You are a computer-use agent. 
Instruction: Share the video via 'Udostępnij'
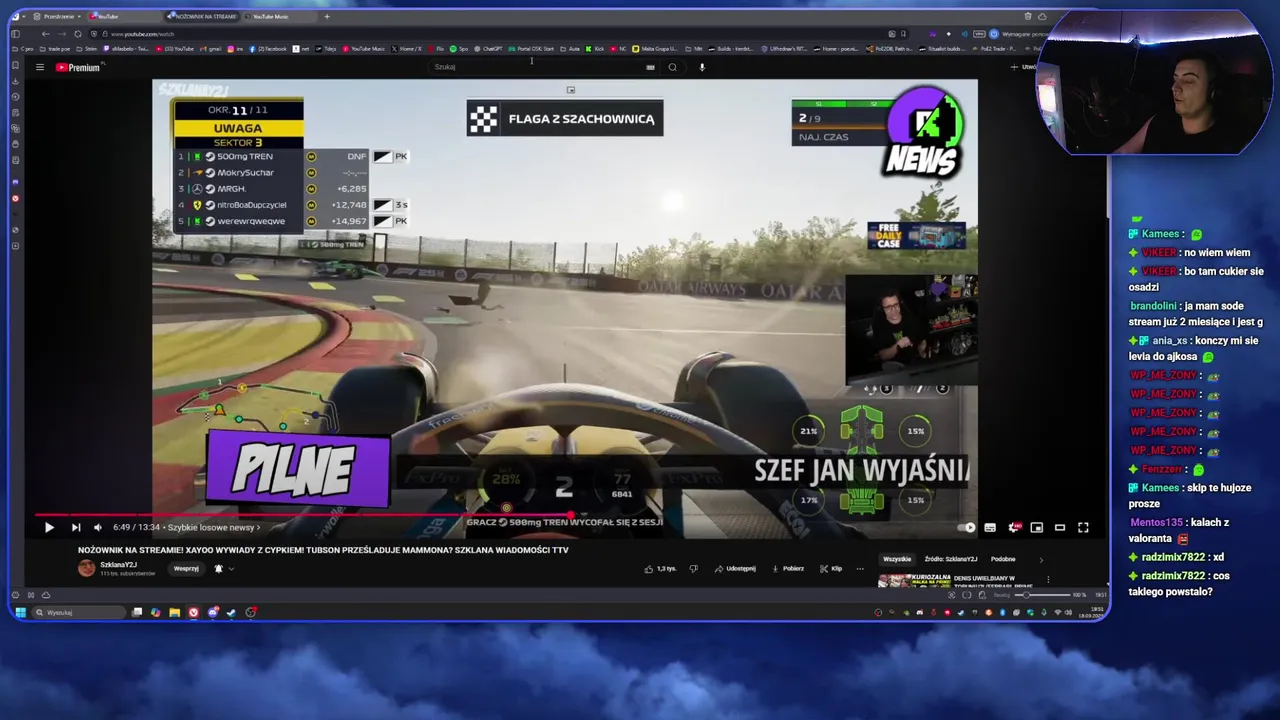coord(735,568)
